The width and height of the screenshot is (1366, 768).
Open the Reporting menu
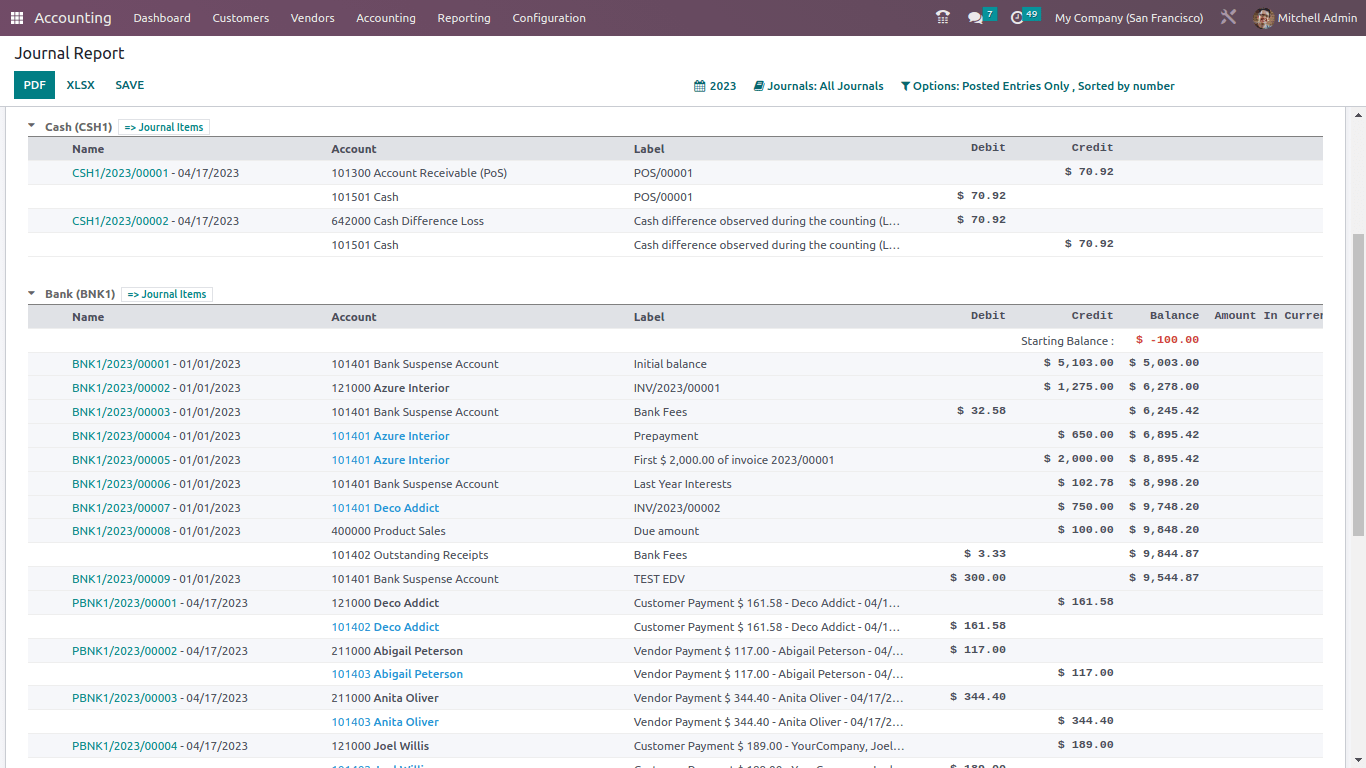coord(464,18)
